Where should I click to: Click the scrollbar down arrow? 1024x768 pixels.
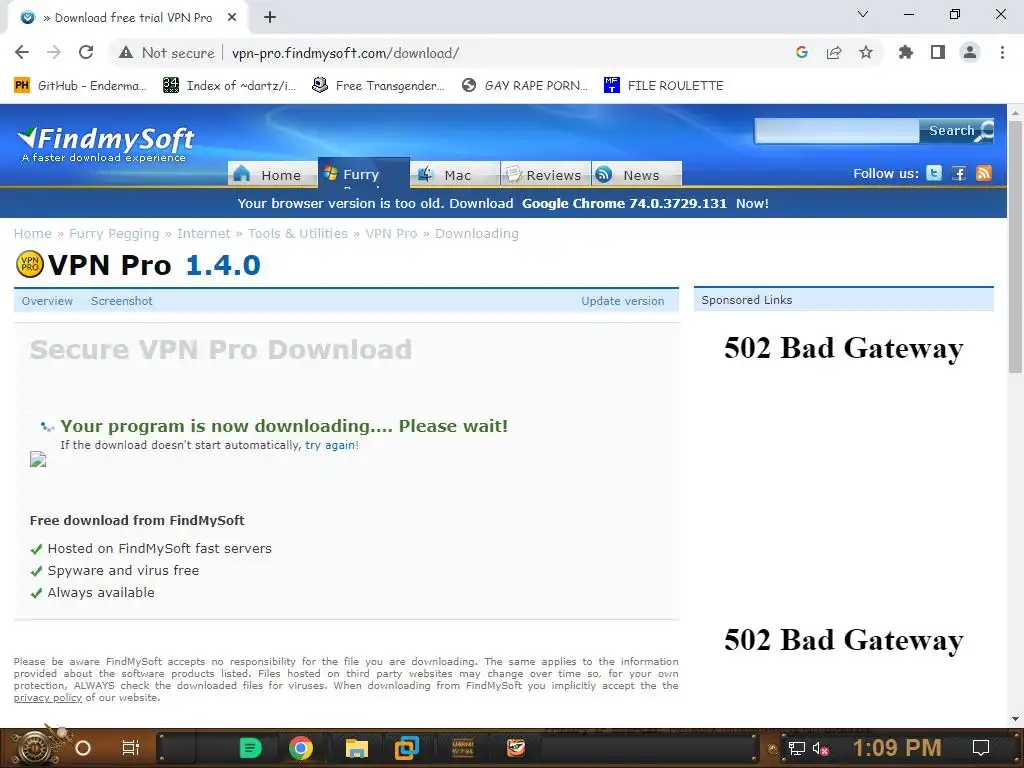[1016, 719]
